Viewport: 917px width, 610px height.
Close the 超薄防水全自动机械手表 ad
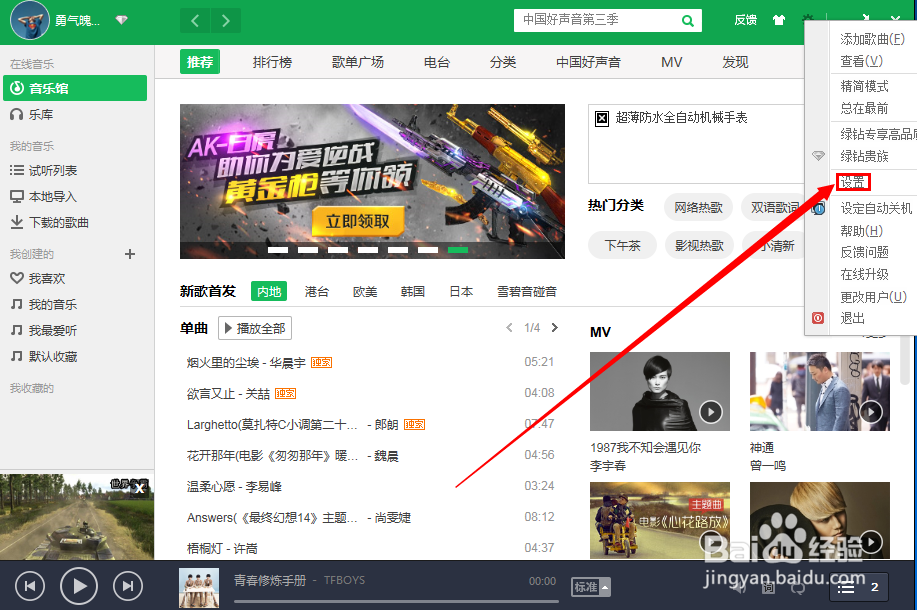[602, 119]
